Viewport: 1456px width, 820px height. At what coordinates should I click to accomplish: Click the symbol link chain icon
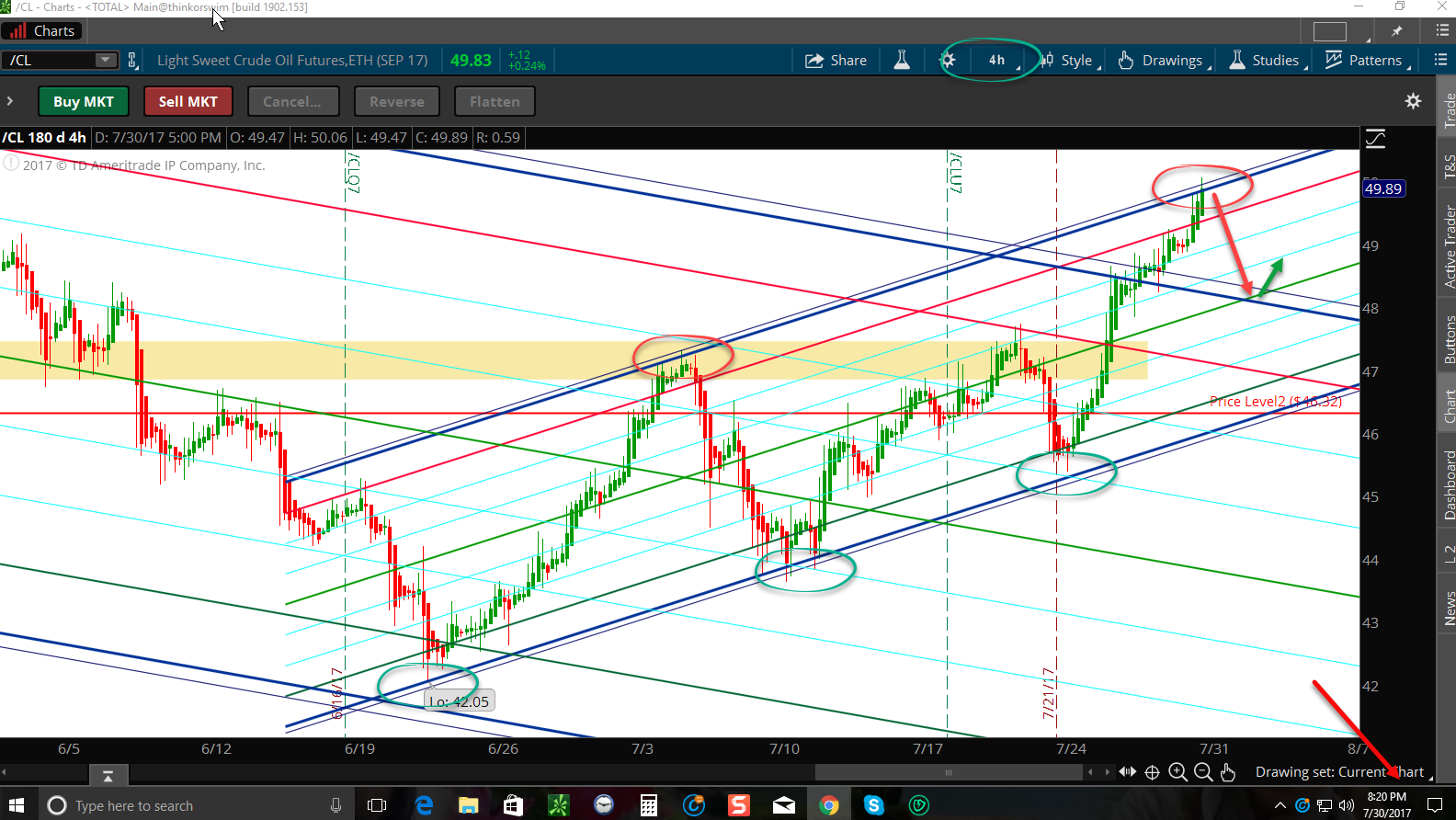(x=132, y=61)
